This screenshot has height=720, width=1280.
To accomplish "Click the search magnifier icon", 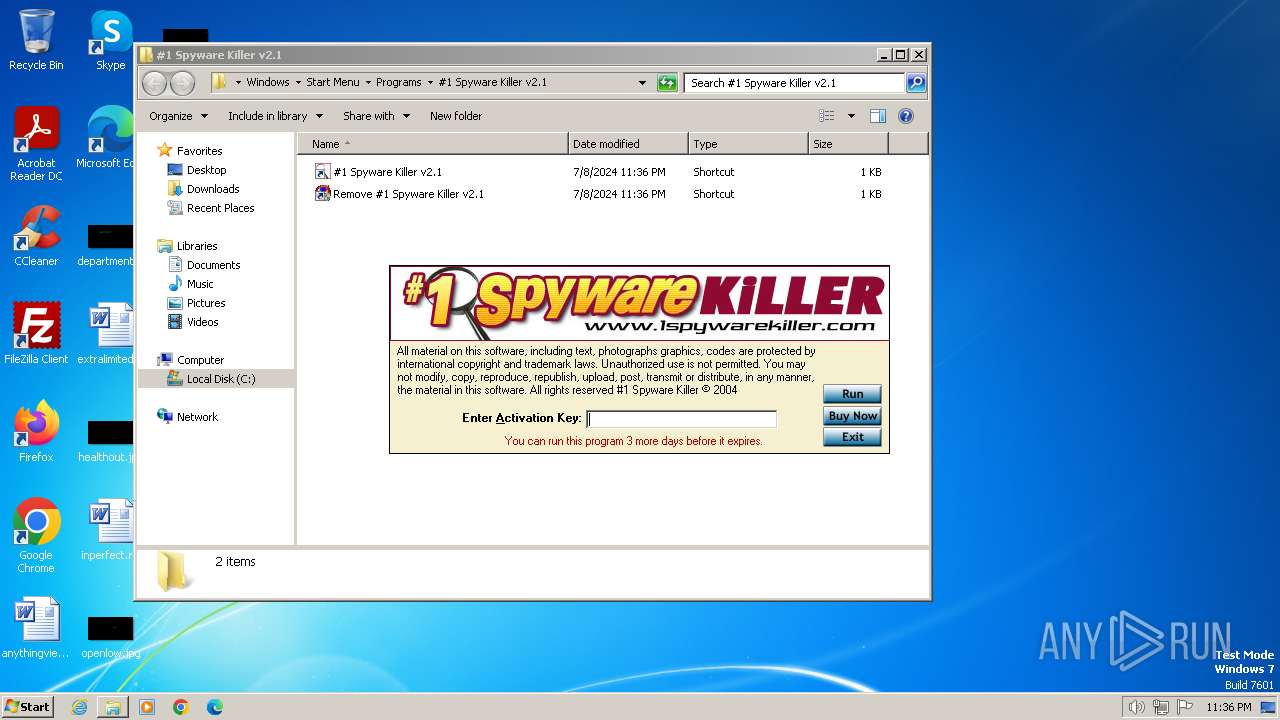I will tap(916, 83).
